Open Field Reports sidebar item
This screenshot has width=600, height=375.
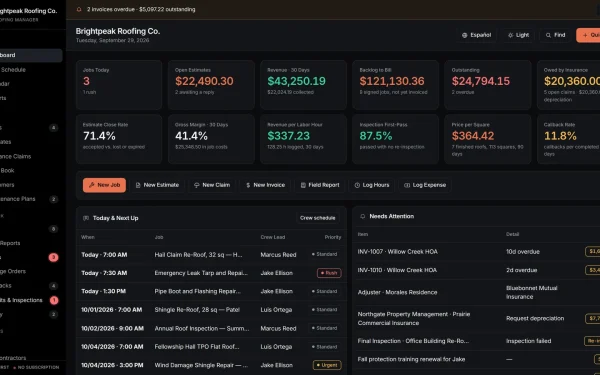pyautogui.click(x=31, y=243)
